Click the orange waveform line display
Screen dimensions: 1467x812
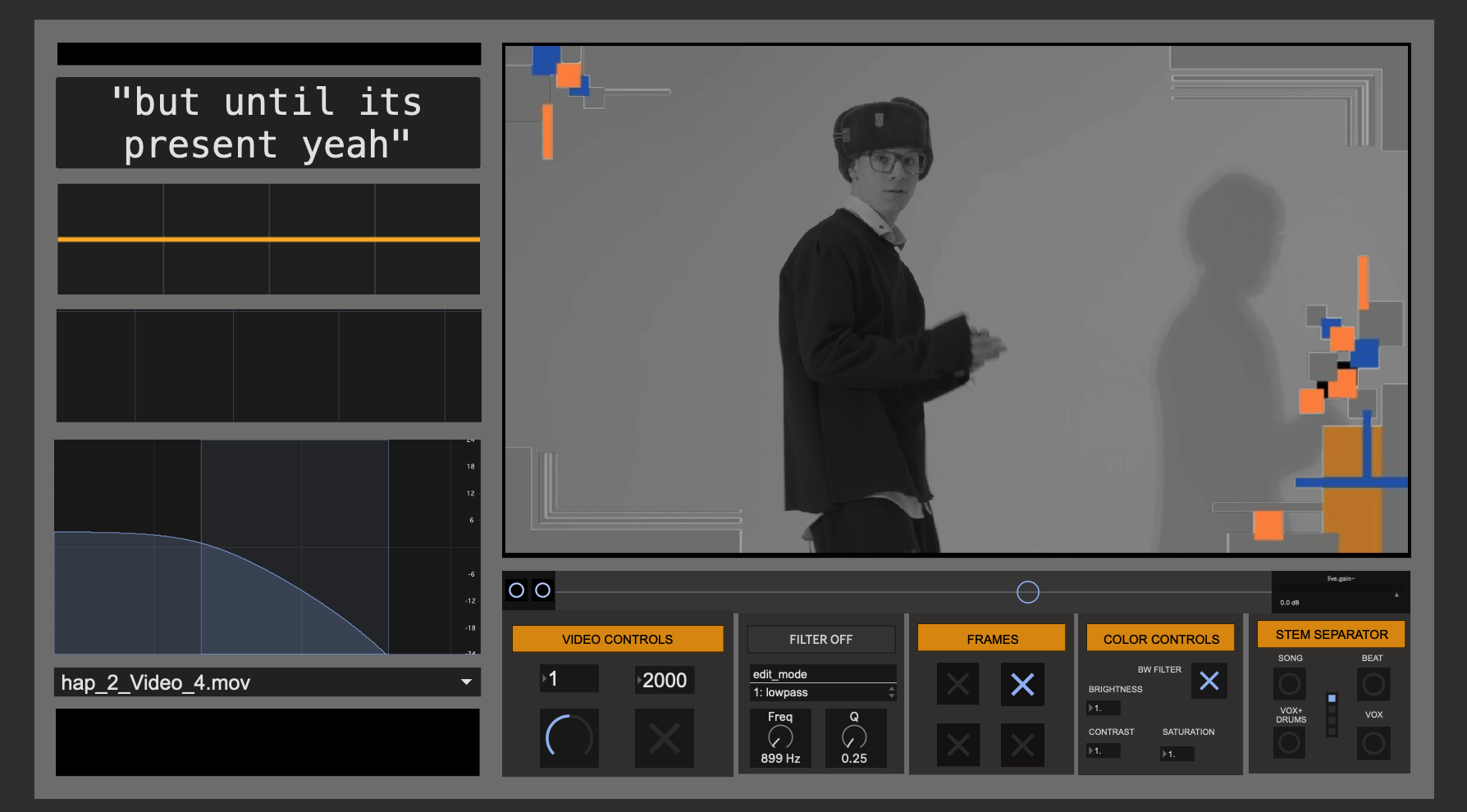click(268, 239)
